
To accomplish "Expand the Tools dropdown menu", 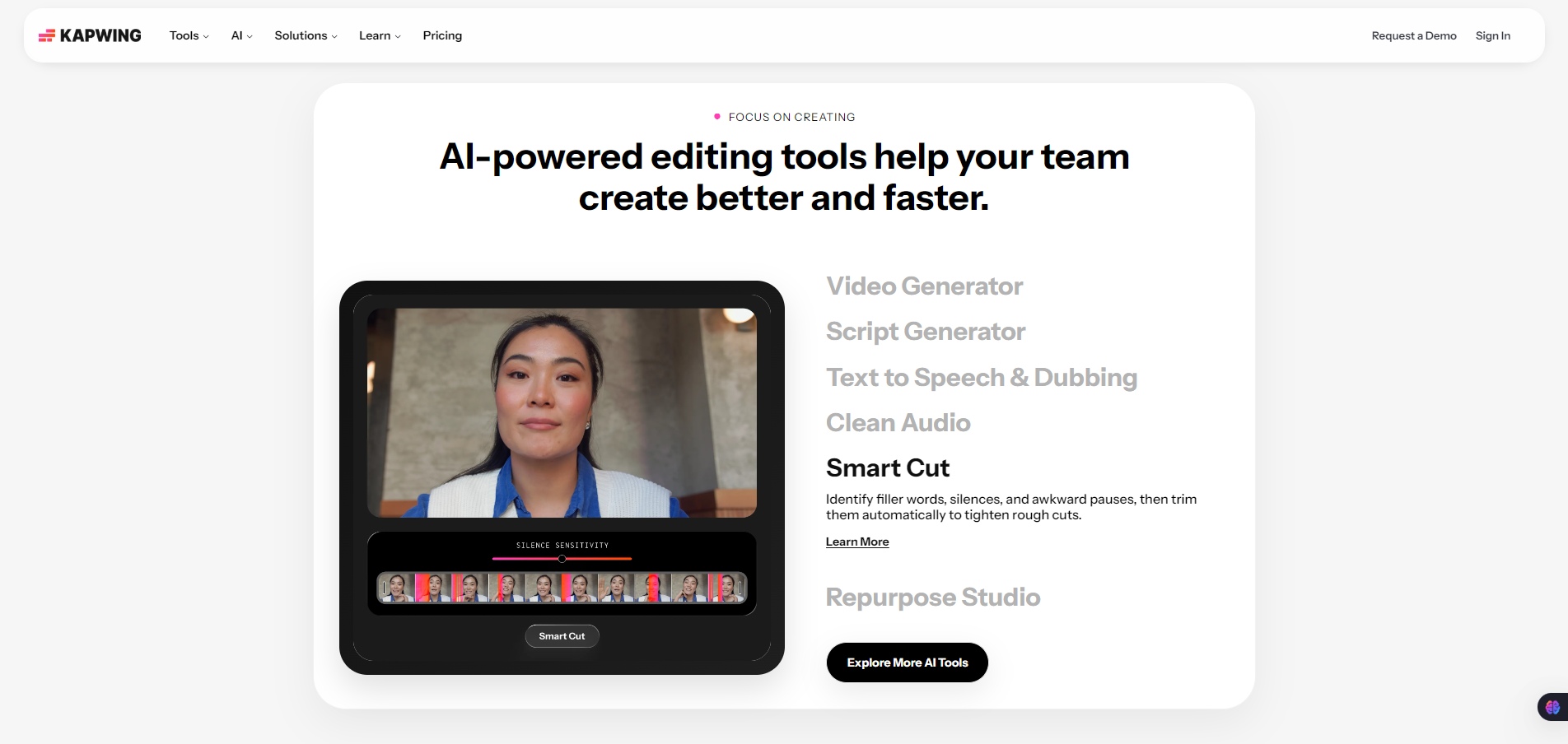I will click(x=189, y=35).
